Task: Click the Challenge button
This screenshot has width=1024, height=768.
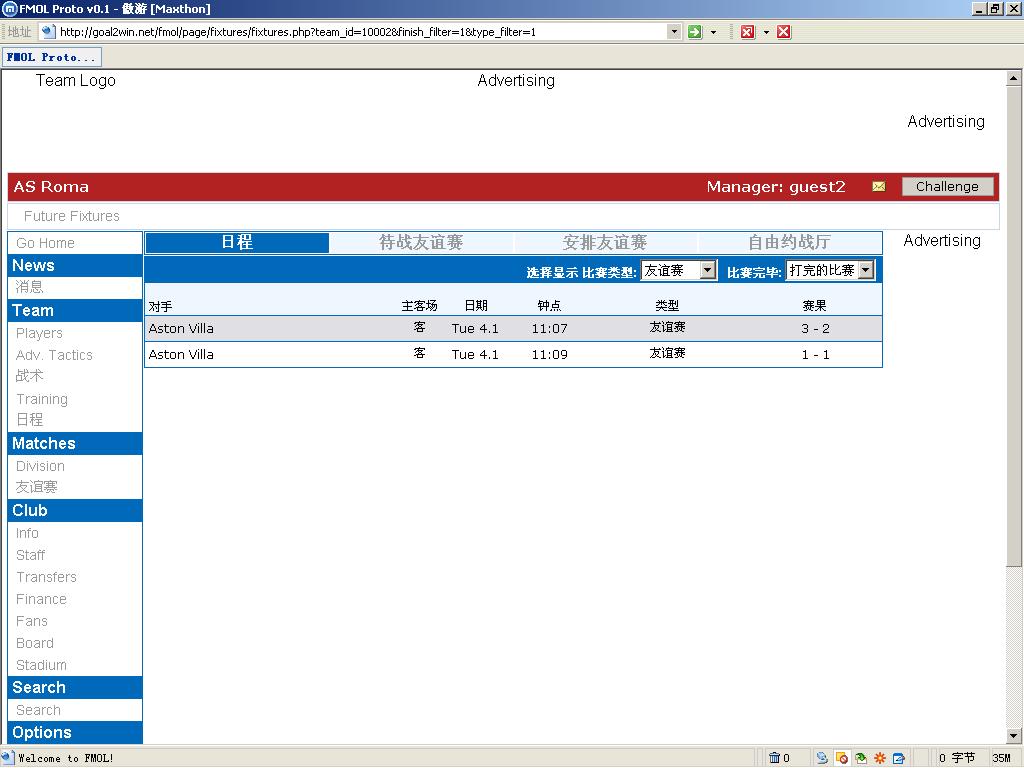Action: pos(947,187)
